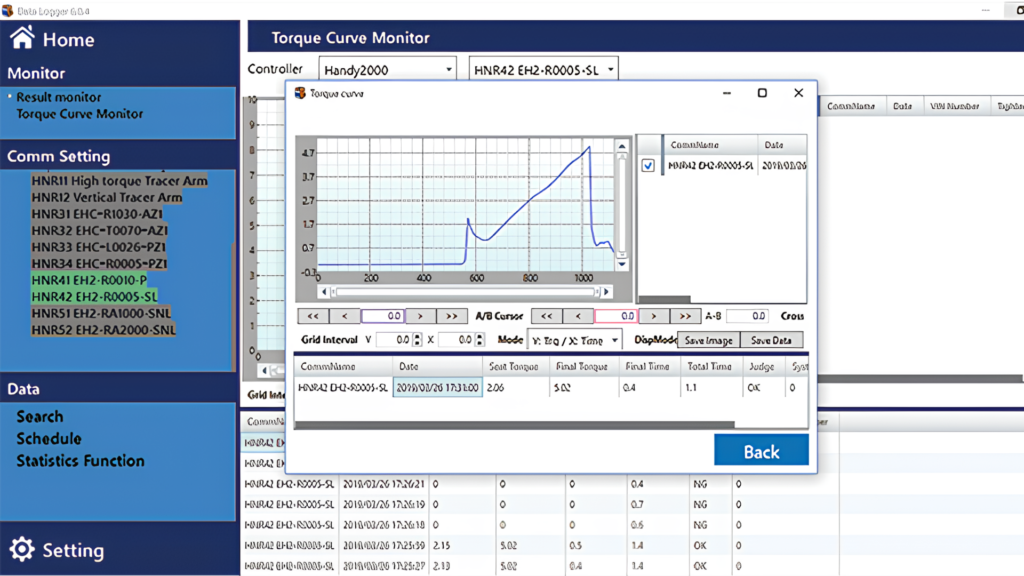Step A cursor forward with > arrow
Screen dimensions: 1024x576
click(x=420, y=316)
